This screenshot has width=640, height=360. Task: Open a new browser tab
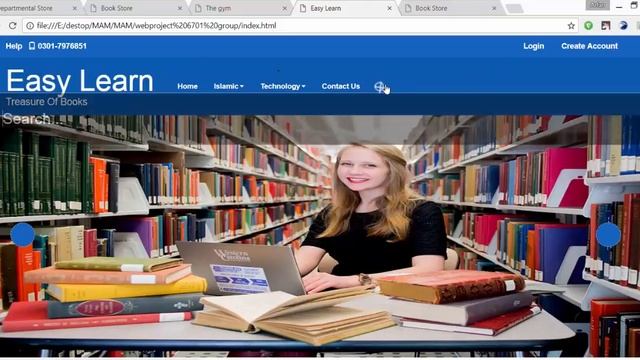[514, 8]
